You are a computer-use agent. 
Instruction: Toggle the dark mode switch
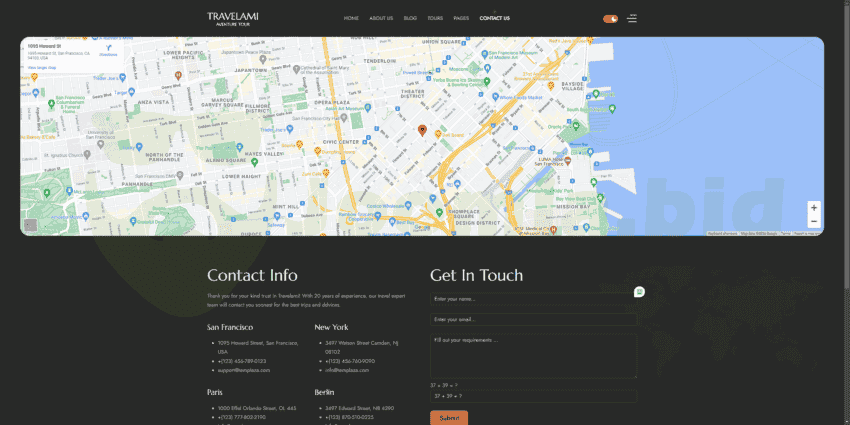coord(610,18)
